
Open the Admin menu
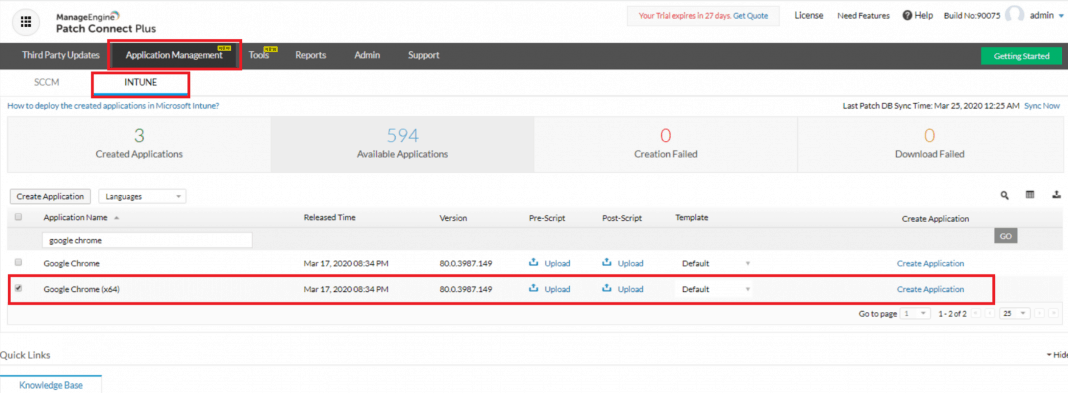pyautogui.click(x=367, y=55)
